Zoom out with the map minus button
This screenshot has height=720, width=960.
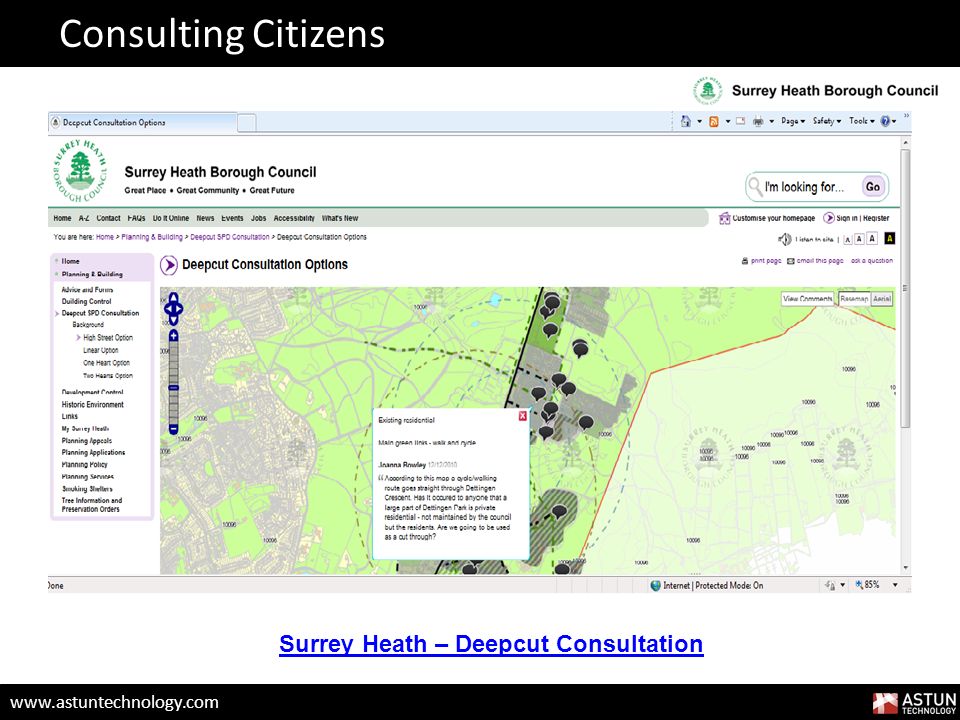(173, 429)
